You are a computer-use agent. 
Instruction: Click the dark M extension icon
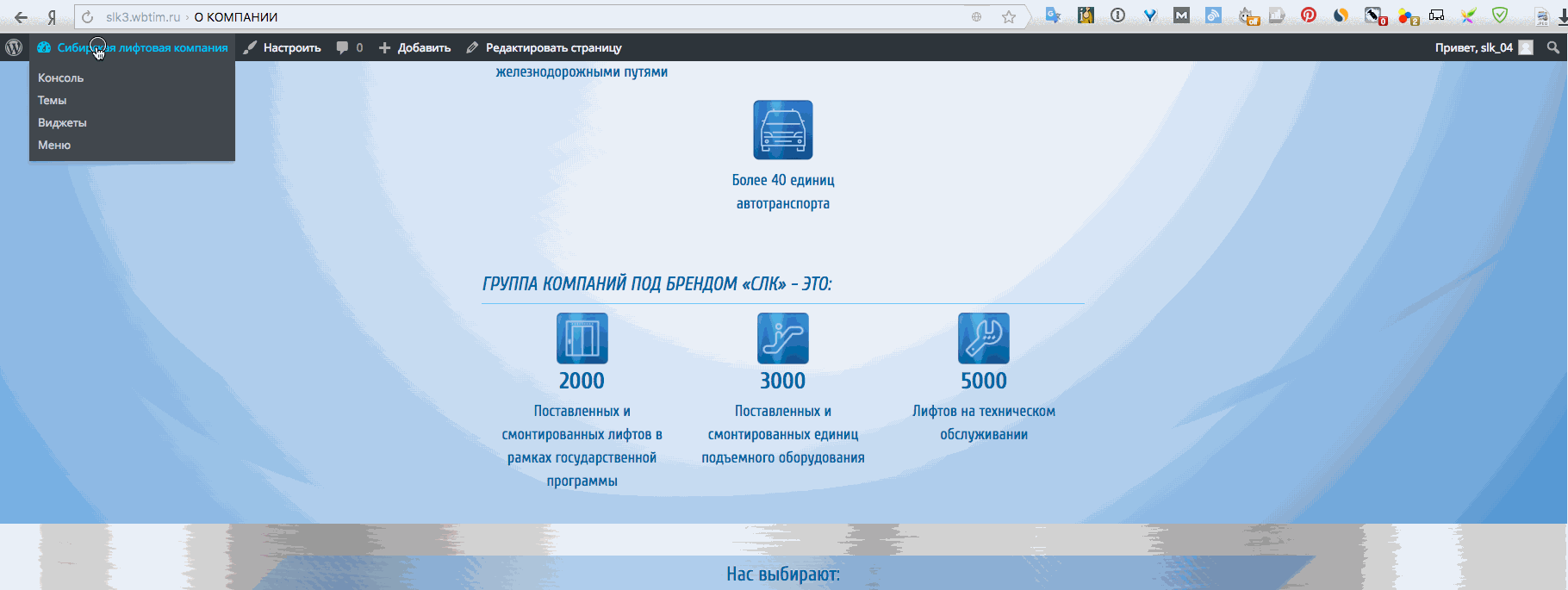coord(1181,16)
